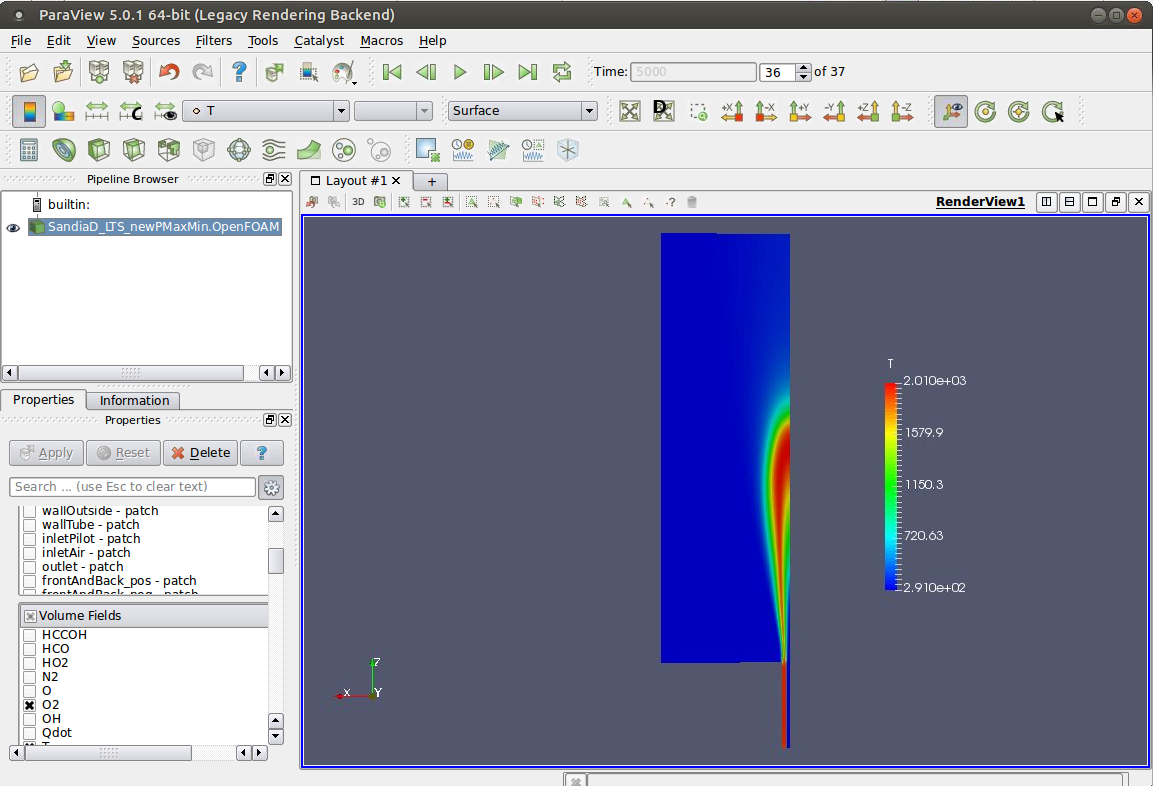Screen dimensions: 1153x786
Task: Click the Delete button
Action: pos(201,453)
